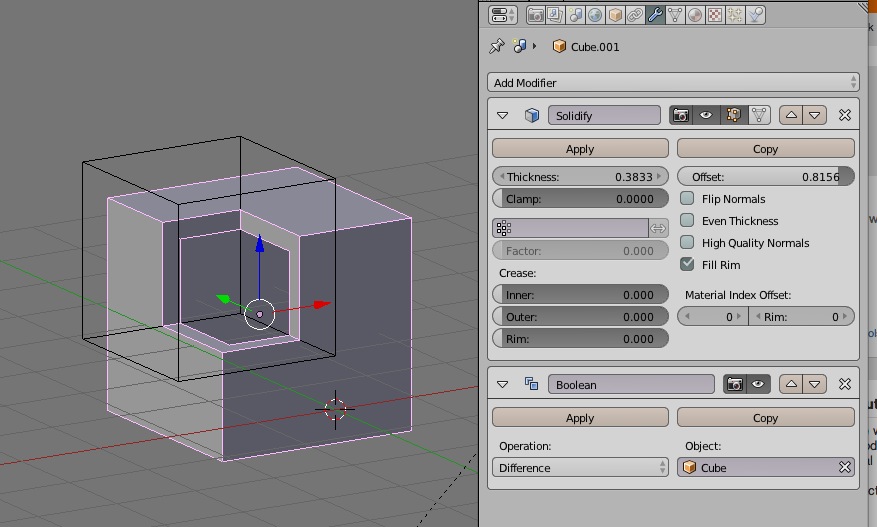
Task: Click the Boolean modifier type icon
Action: coord(531,384)
